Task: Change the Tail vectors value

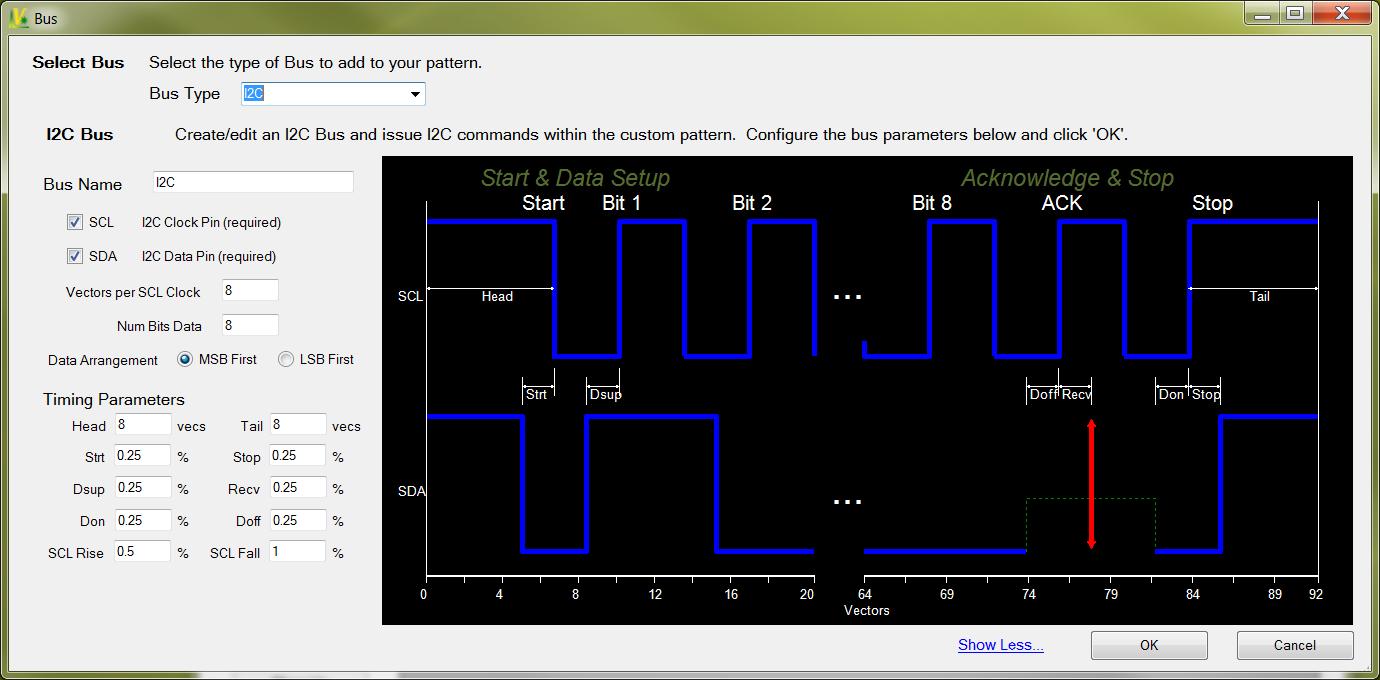Action: tap(297, 425)
